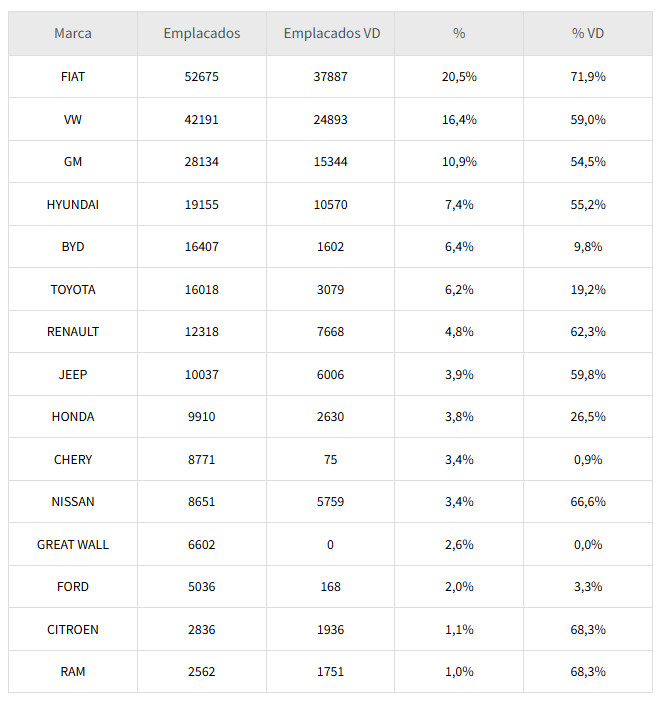Click the HONDA brand cell
Screen dimensions: 666x705
click(73, 417)
